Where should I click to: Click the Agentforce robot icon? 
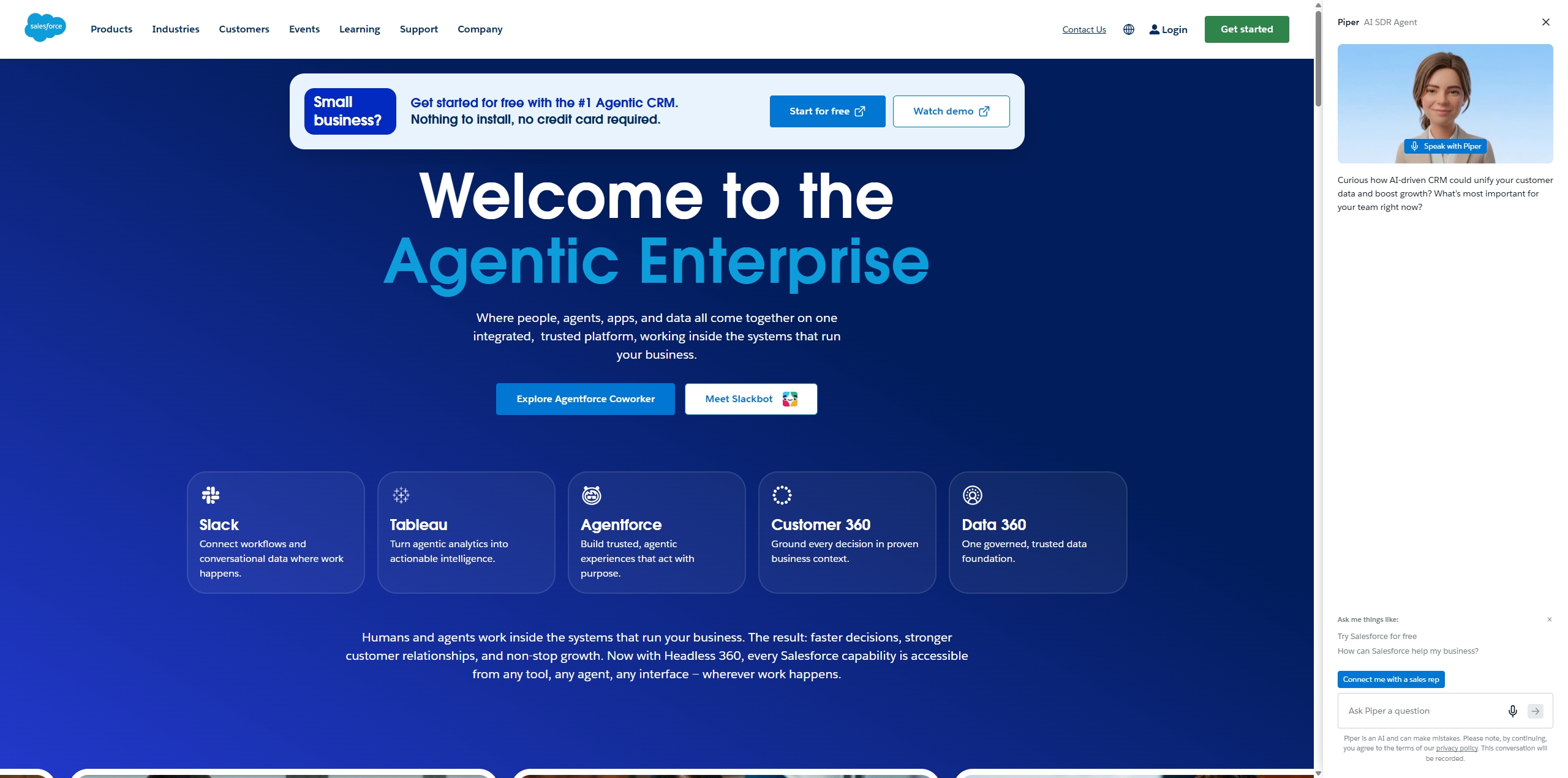coord(592,495)
